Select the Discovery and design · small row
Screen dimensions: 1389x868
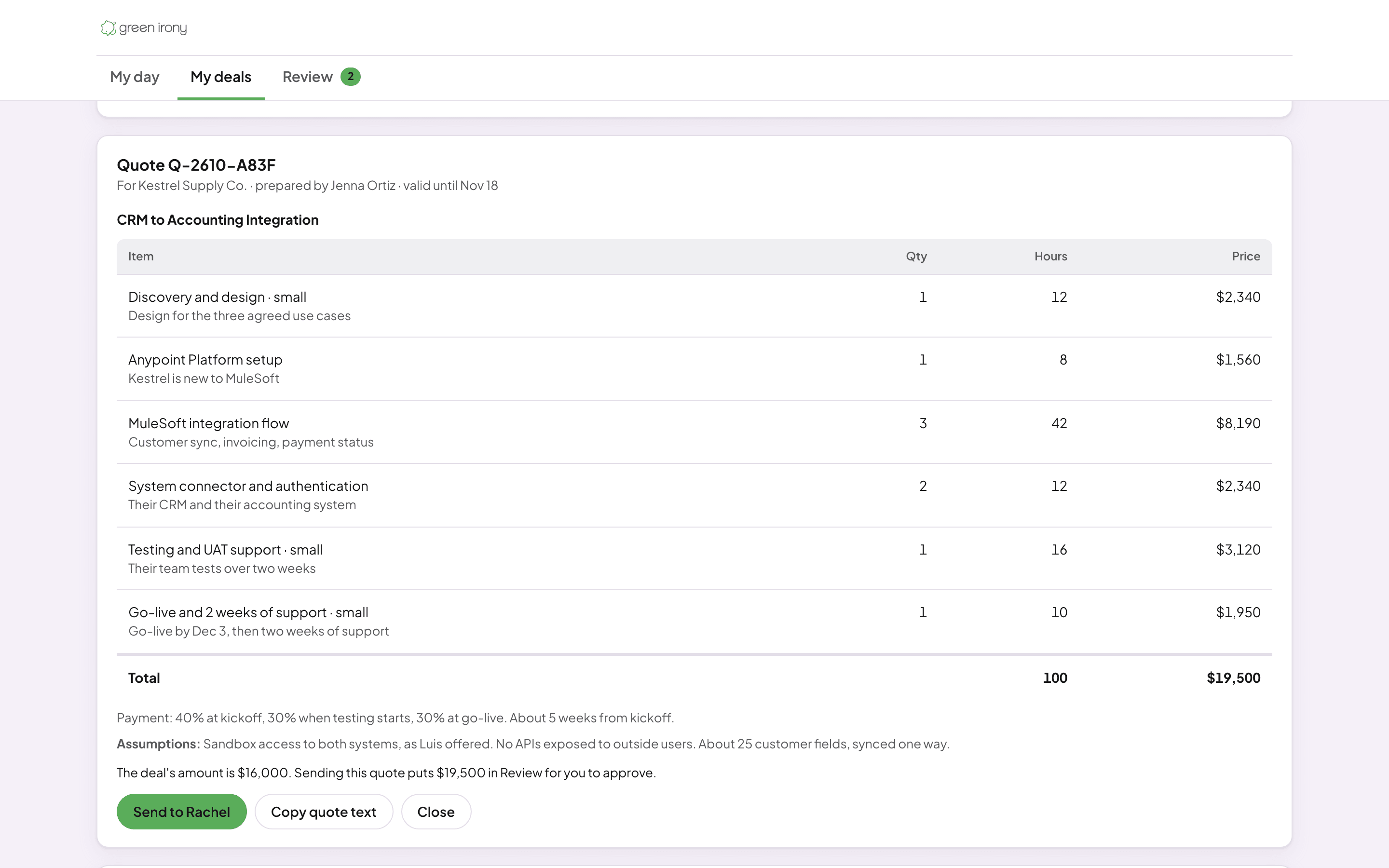tap(694, 306)
